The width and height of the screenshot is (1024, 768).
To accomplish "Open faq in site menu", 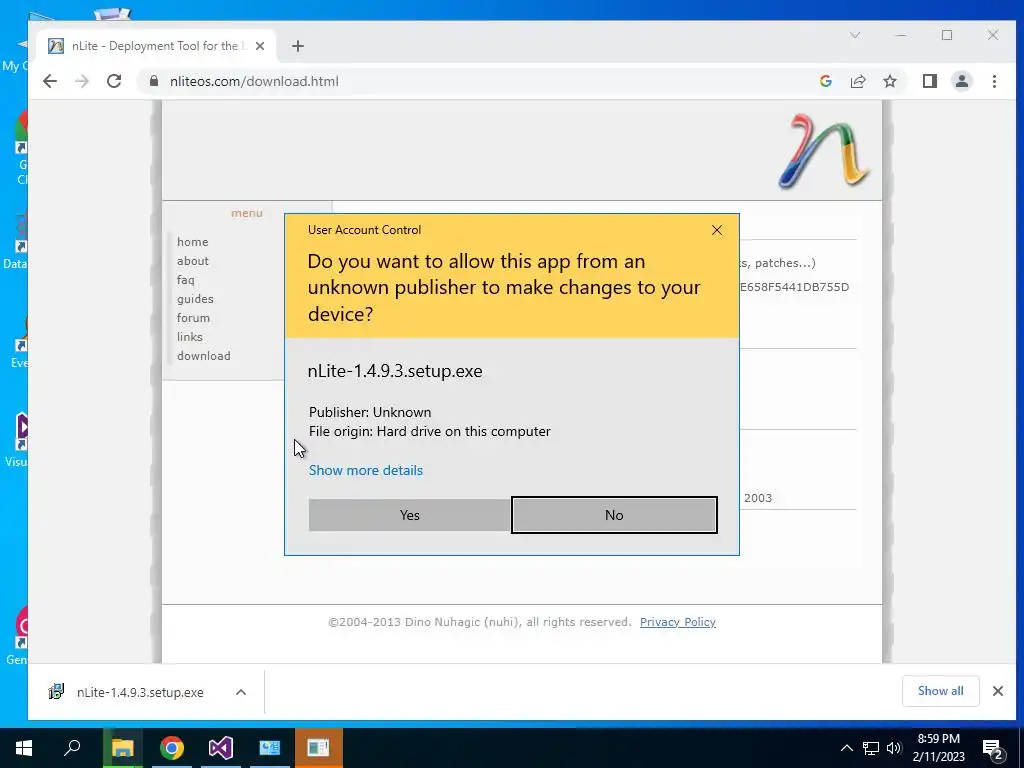I will [x=185, y=280].
